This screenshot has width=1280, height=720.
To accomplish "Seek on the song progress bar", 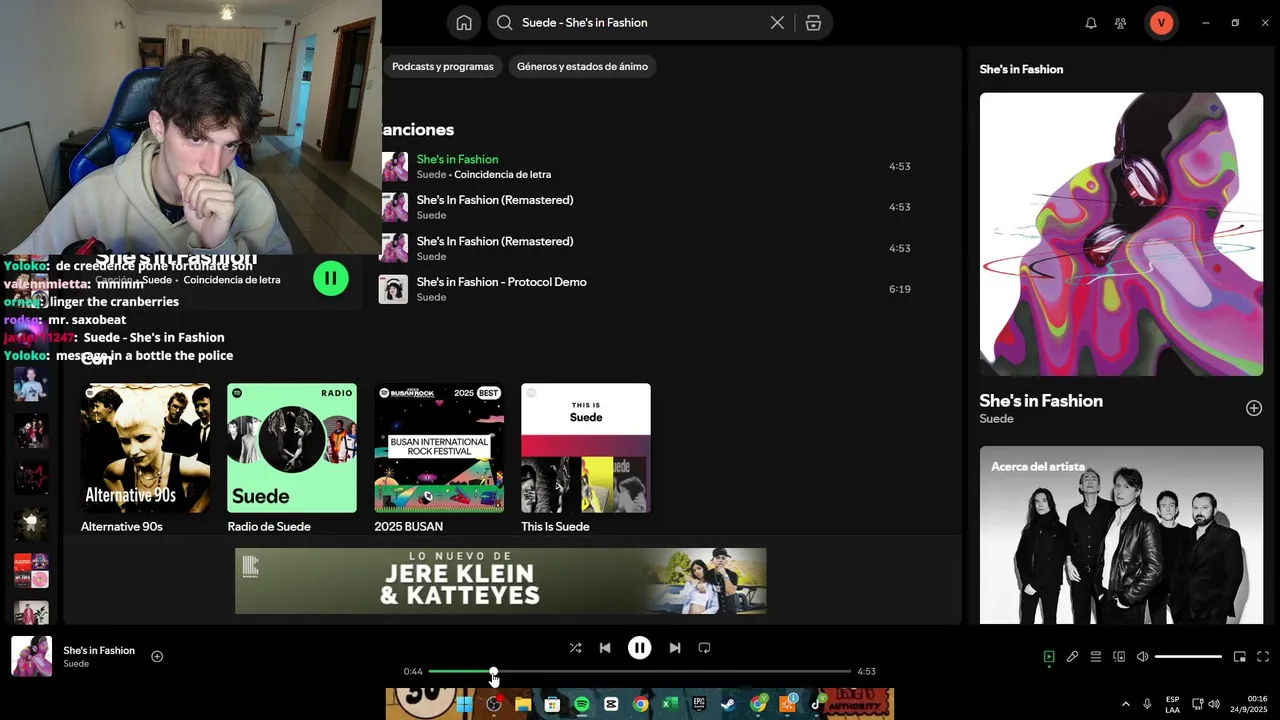I will (x=640, y=672).
